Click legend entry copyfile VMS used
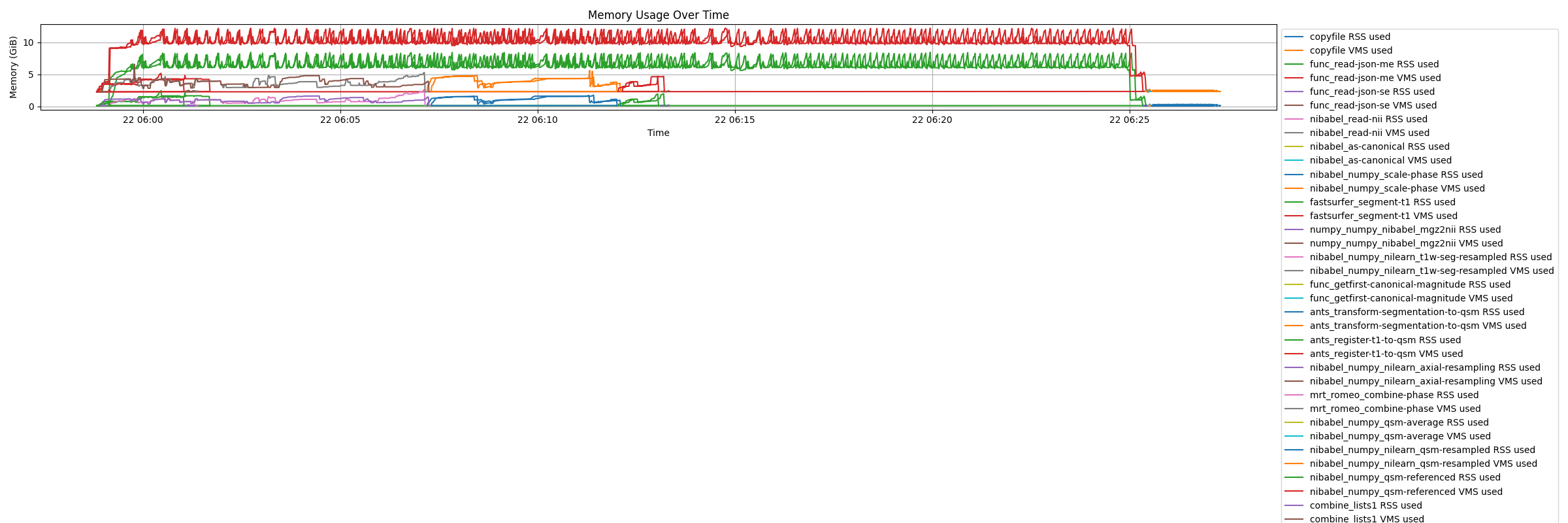Screen dimensions: 1568x523 tap(1339, 50)
